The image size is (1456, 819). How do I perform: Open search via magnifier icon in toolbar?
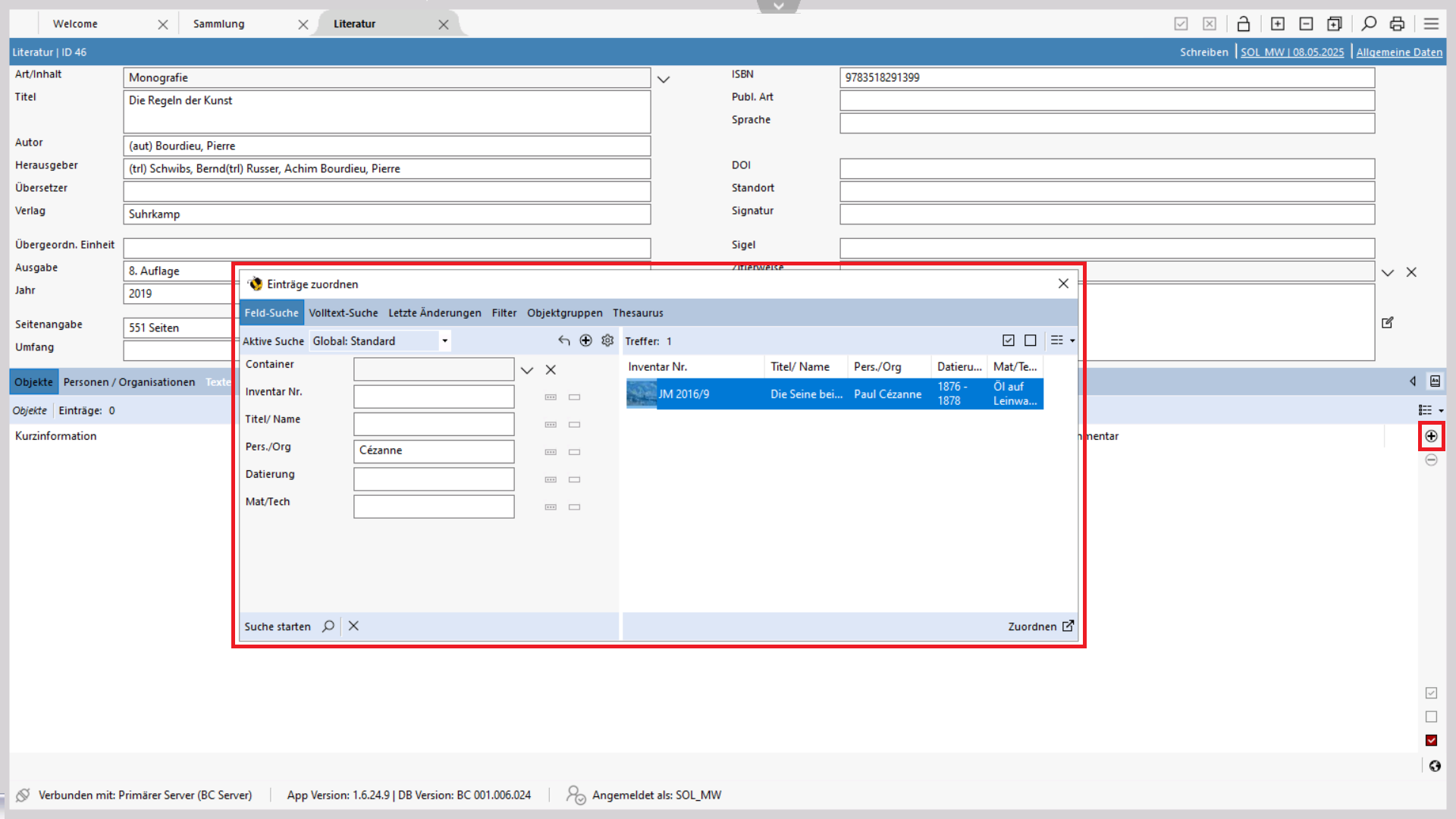(1368, 24)
